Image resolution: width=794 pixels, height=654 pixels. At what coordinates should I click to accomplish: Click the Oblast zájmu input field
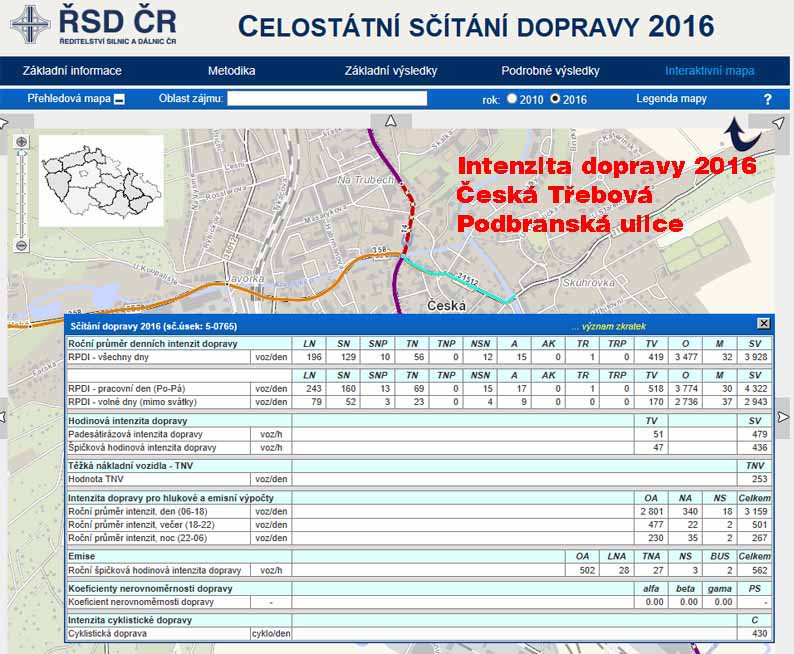pos(327,99)
